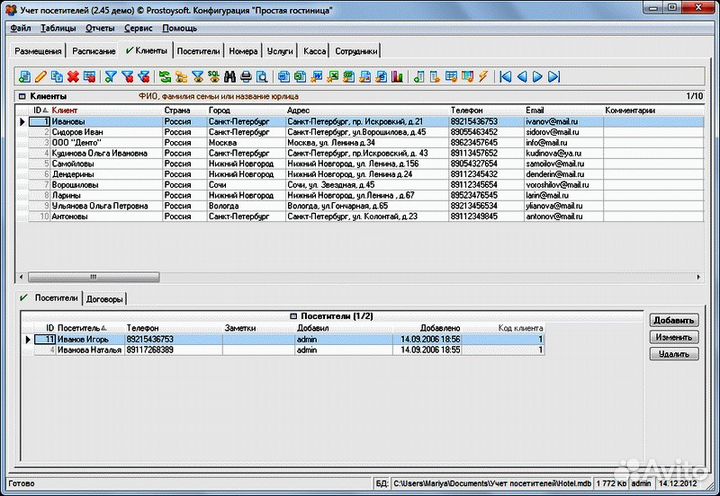Open the Договоры tab
Image resolution: width=720 pixels, height=496 pixels.
(x=106, y=298)
